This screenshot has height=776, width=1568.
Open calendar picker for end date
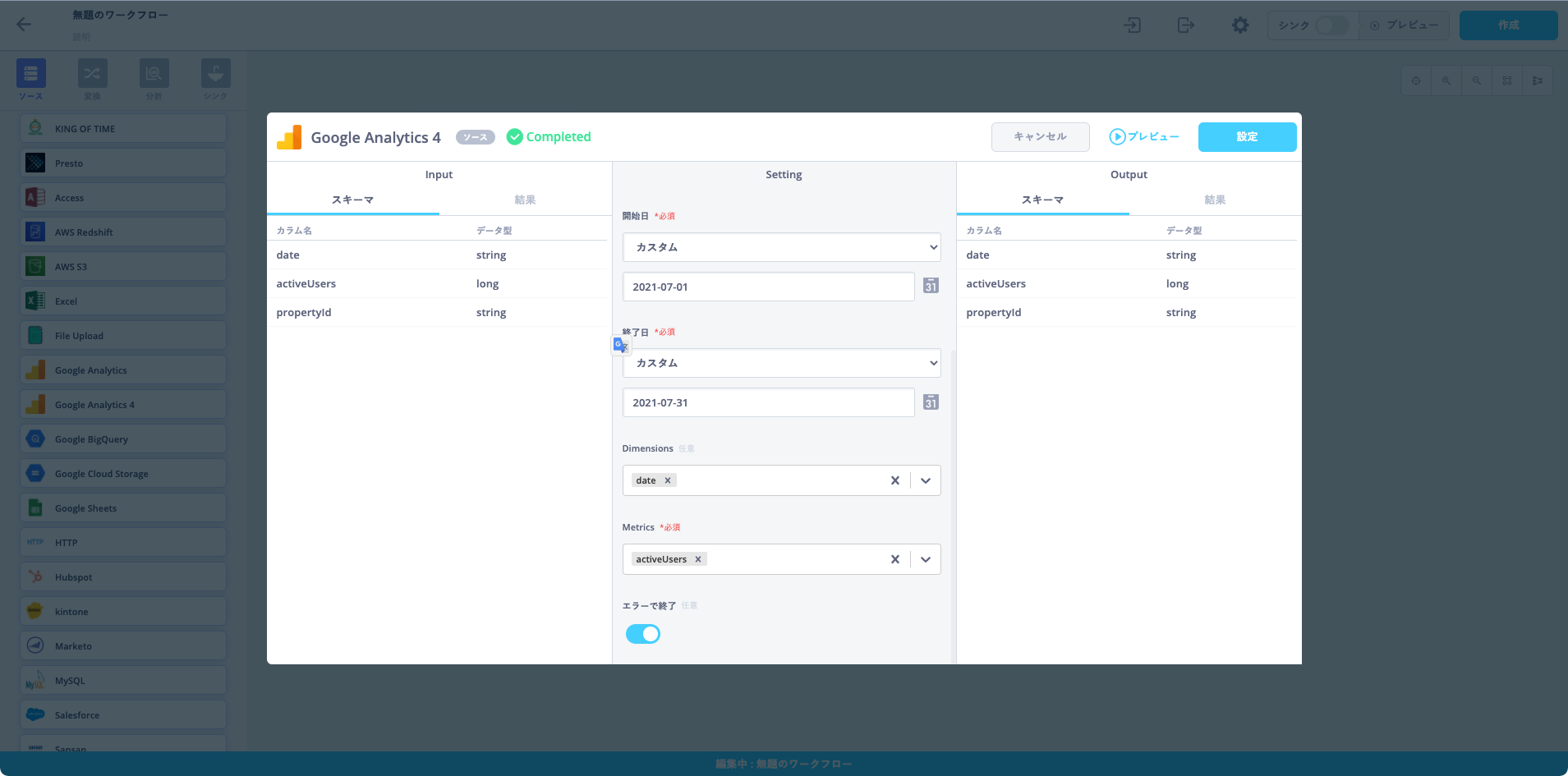pyautogui.click(x=931, y=402)
